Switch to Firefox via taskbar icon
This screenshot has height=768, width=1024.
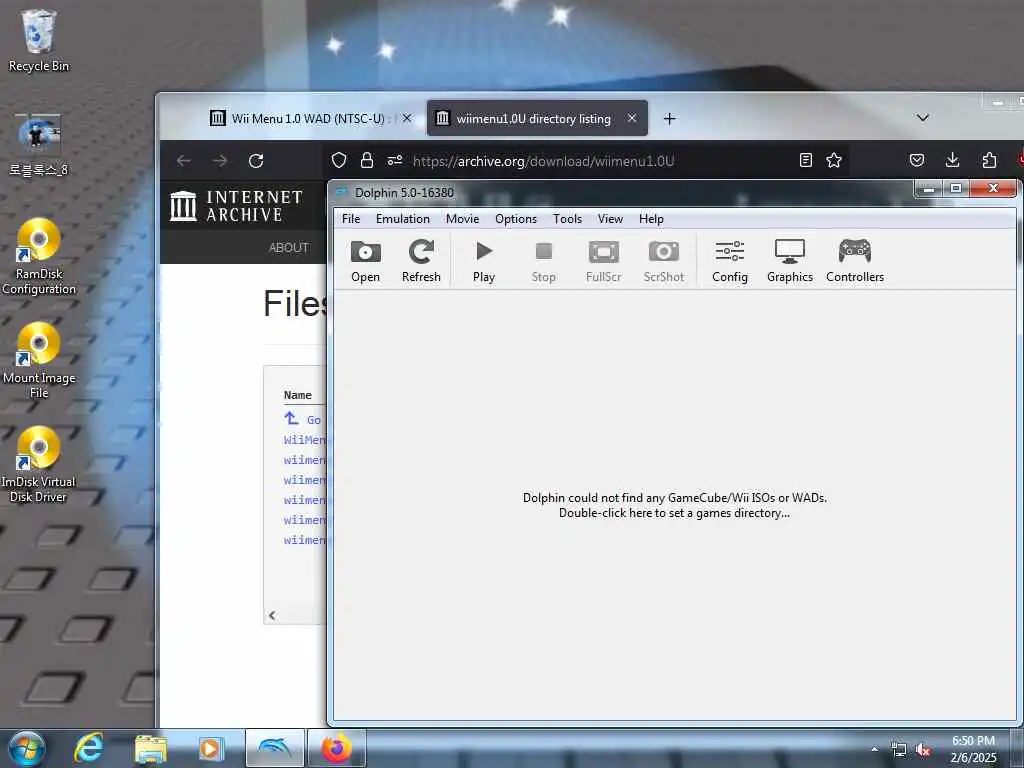(x=336, y=748)
